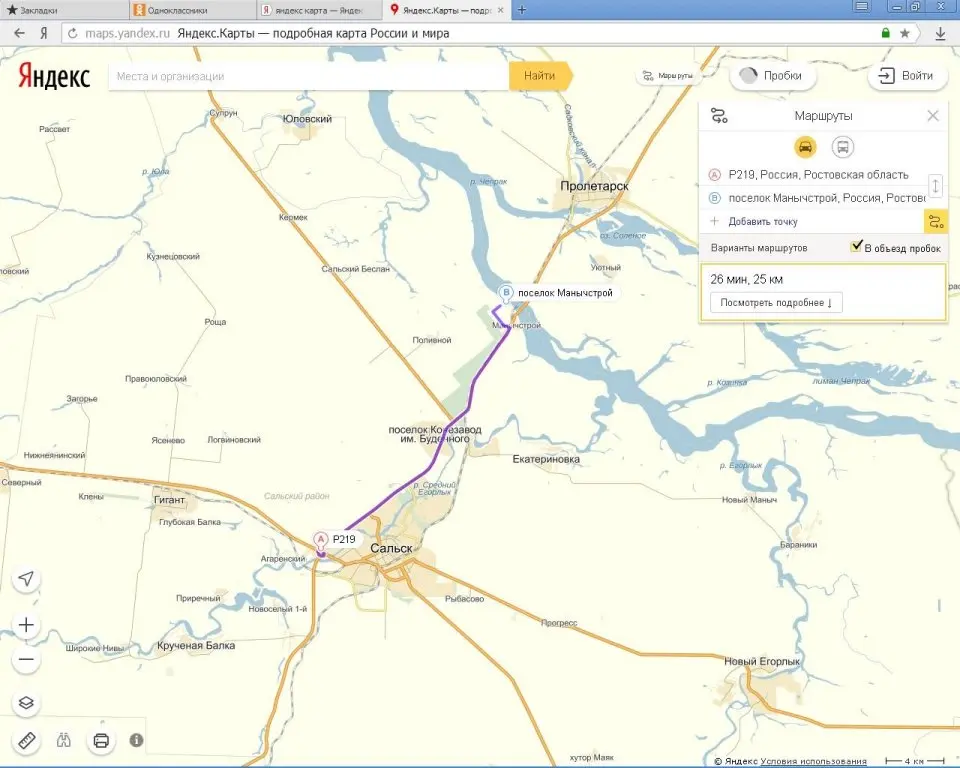Click the Р219 route label bubble
Screen dimensions: 960x768
(x=344, y=540)
